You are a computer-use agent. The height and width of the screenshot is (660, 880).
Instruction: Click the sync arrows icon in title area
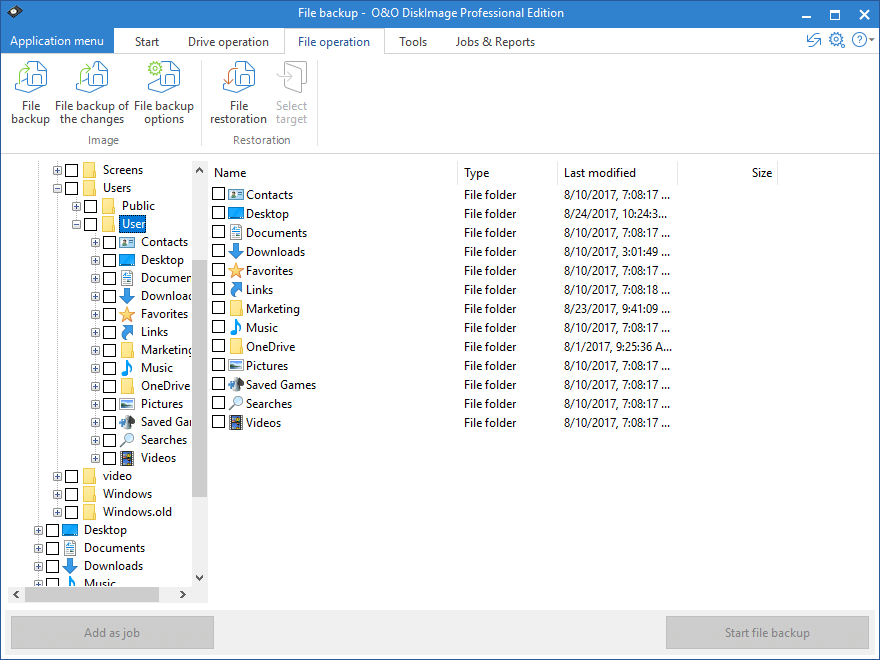[x=814, y=41]
